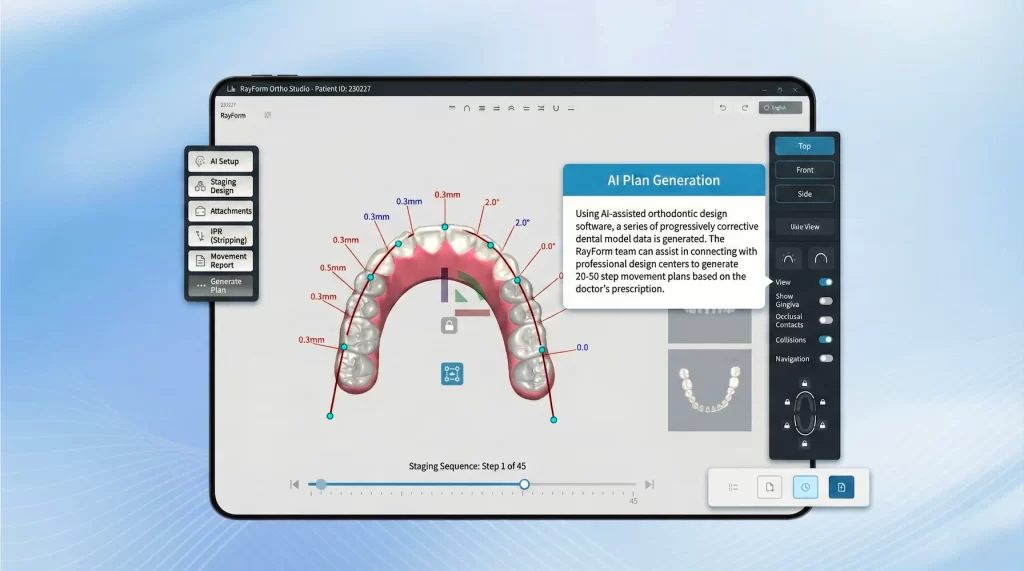Click the padlock icon below the arch
The height and width of the screenshot is (571, 1024).
click(x=450, y=324)
